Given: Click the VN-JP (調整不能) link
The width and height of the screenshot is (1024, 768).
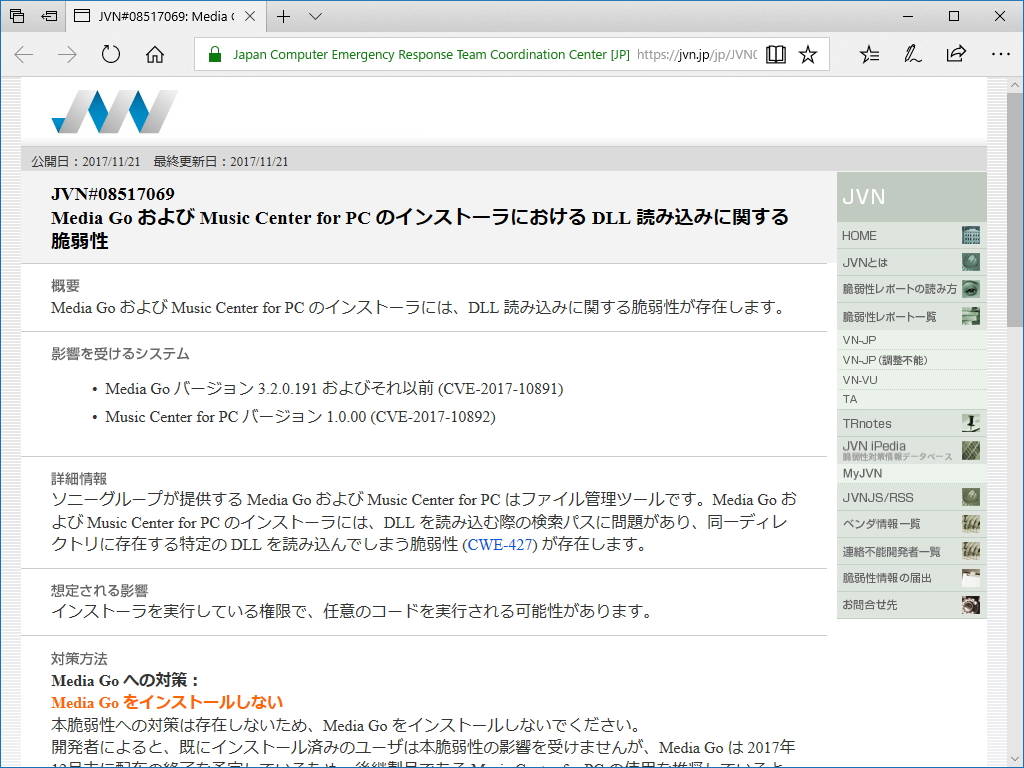Looking at the screenshot, I should coord(885,360).
